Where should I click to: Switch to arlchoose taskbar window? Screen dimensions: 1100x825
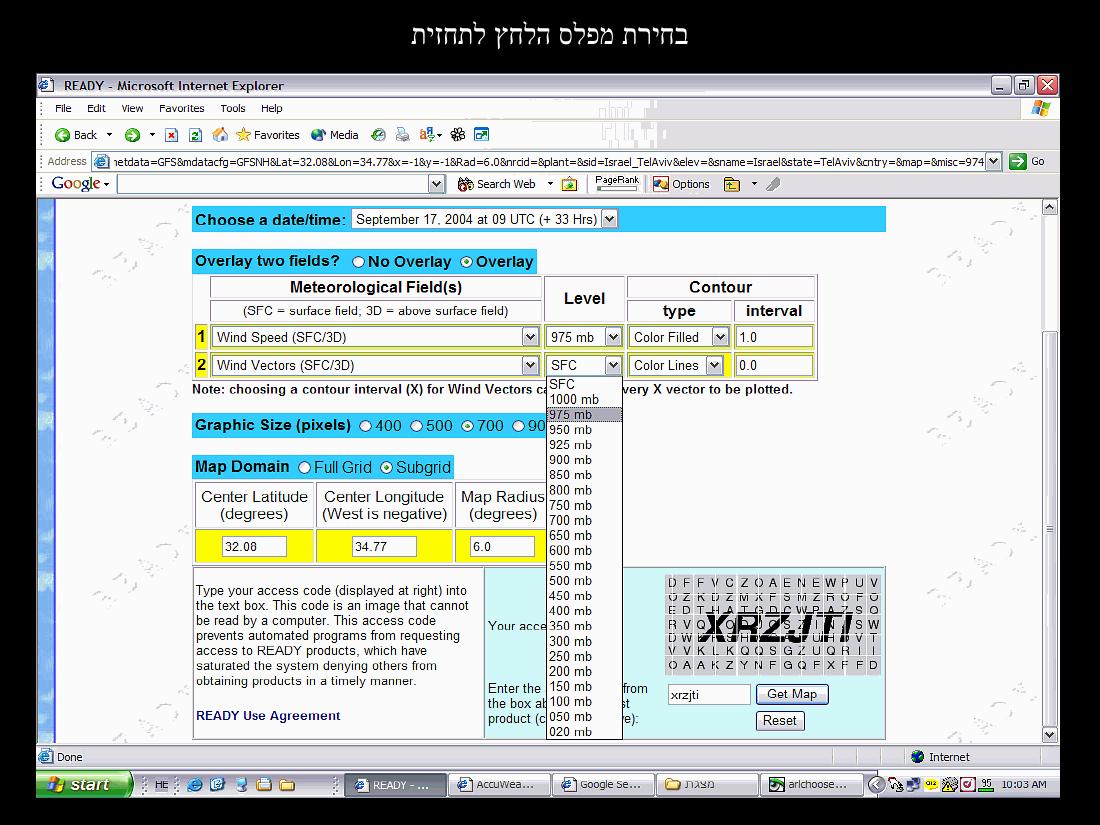[810, 784]
